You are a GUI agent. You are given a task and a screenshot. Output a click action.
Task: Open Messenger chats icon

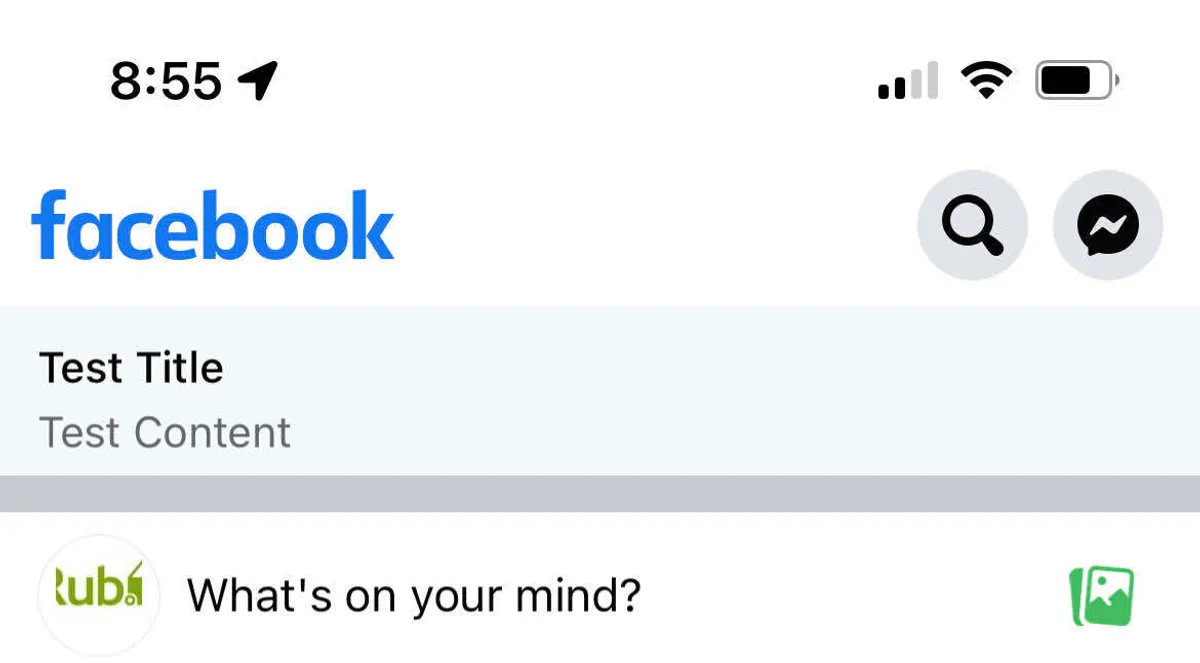click(1108, 226)
